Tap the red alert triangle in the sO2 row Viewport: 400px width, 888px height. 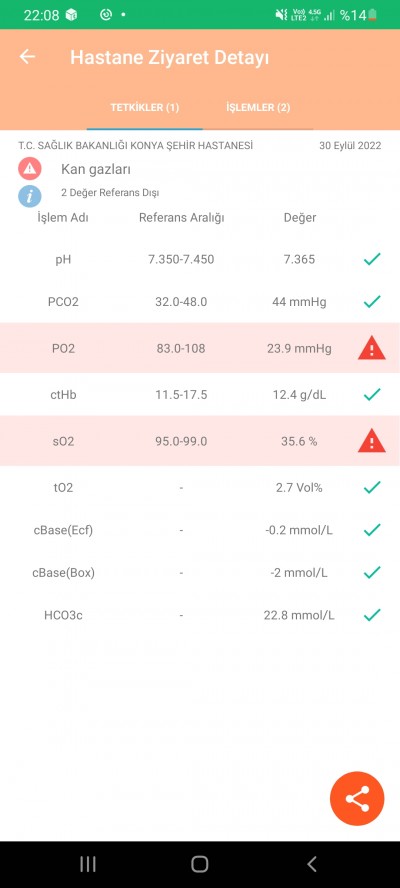click(x=372, y=441)
